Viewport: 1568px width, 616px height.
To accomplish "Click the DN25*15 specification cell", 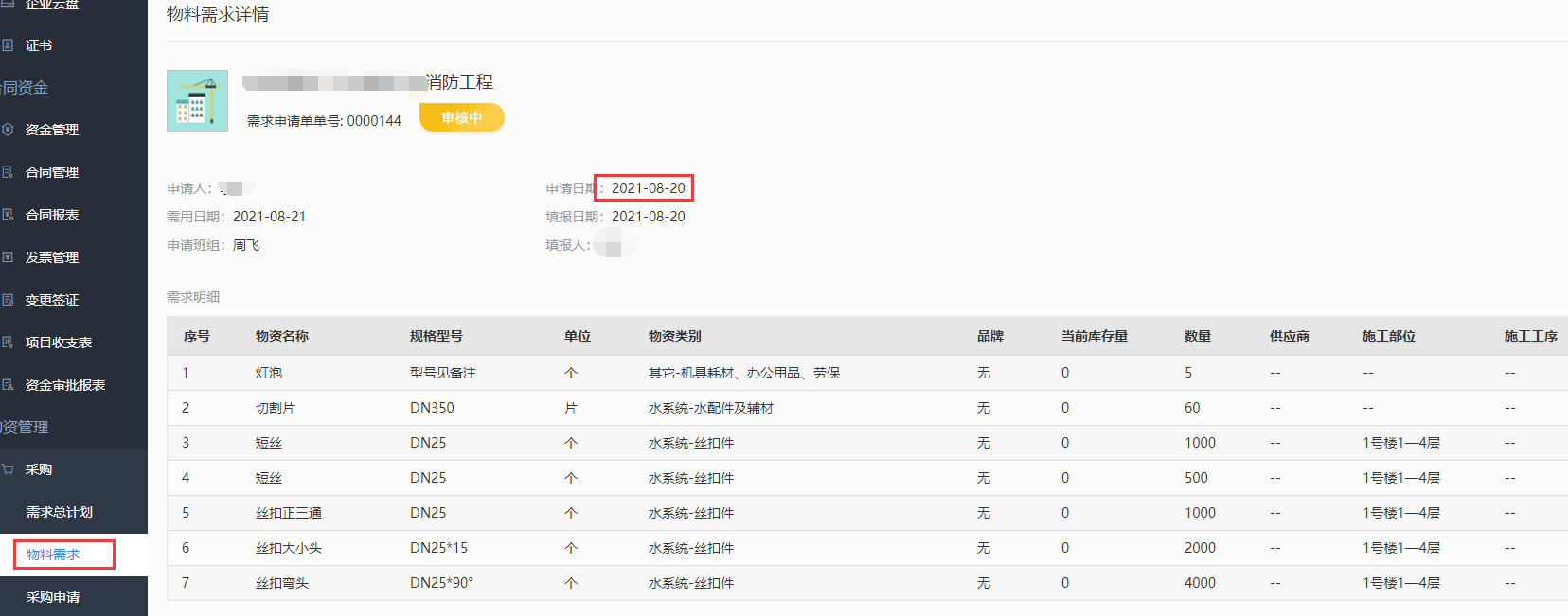I will [x=438, y=548].
